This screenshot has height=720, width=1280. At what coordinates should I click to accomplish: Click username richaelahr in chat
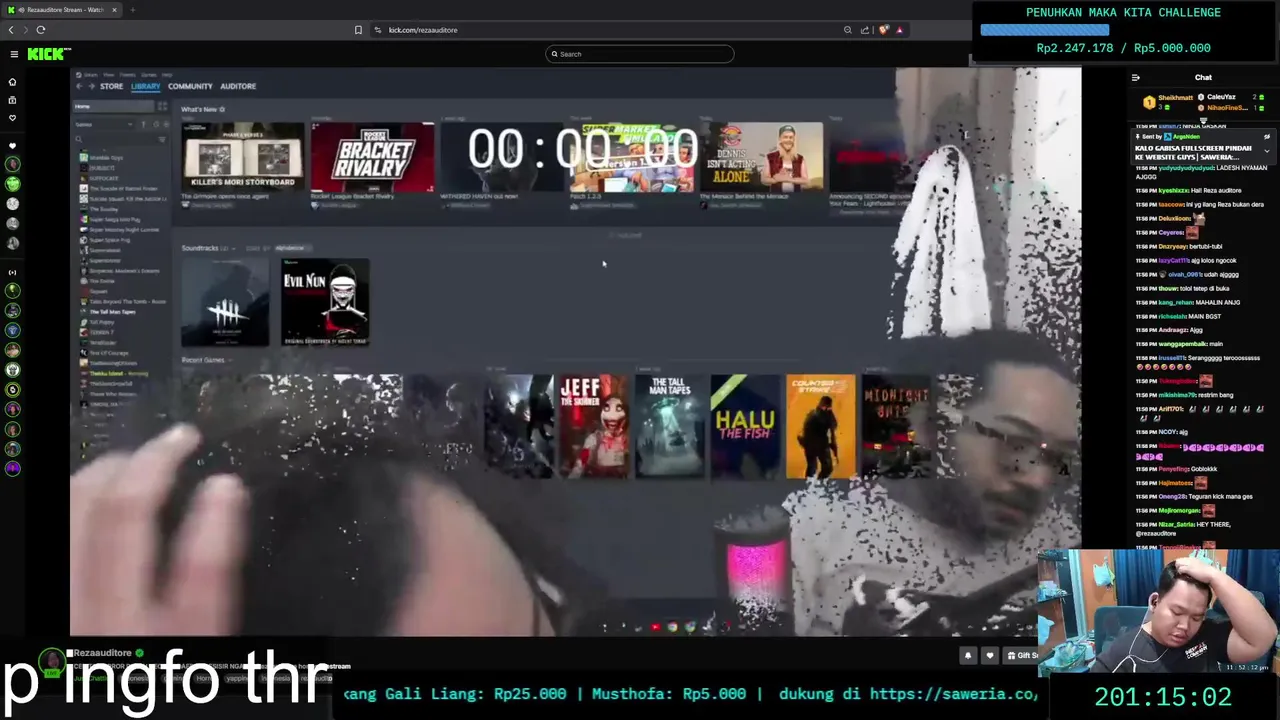pos(1173,316)
